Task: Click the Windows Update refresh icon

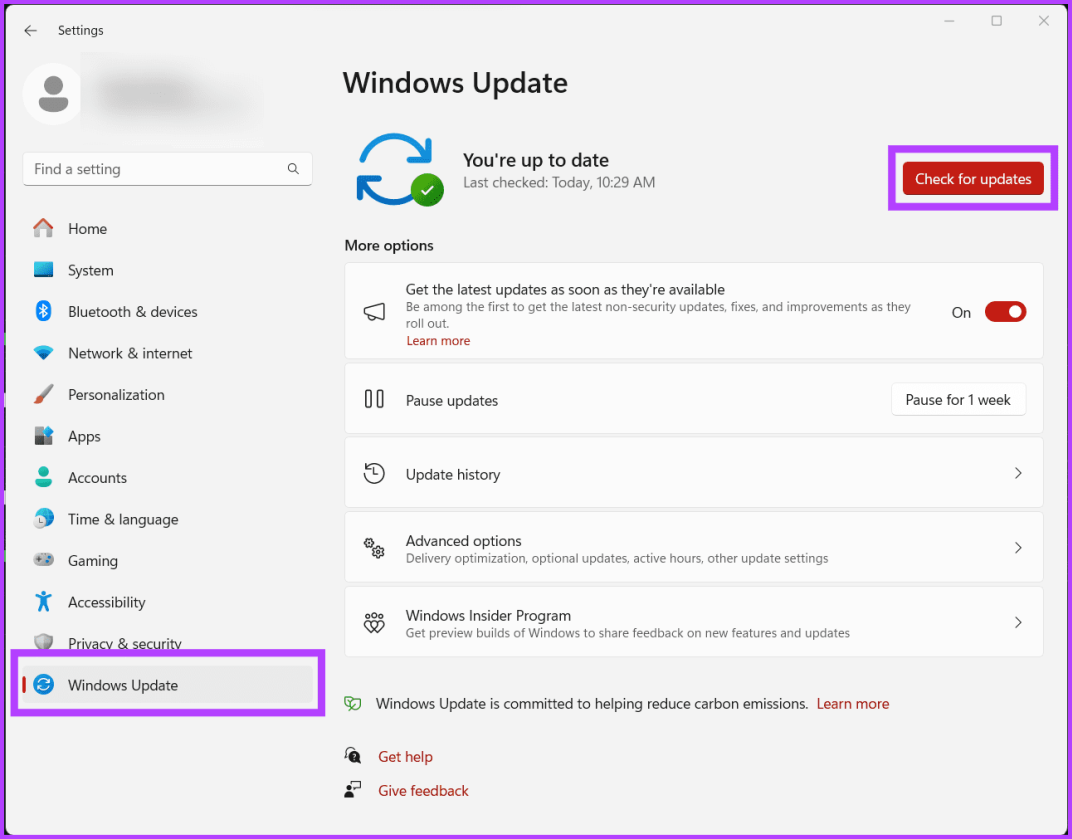Action: [398, 168]
